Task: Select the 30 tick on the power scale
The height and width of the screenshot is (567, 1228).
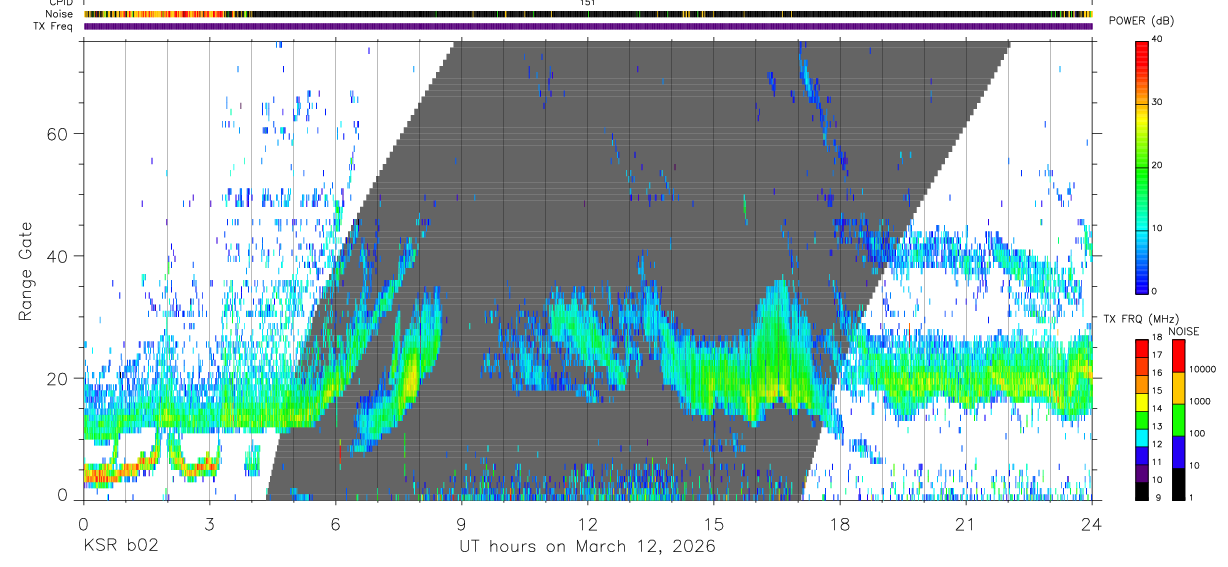Action: point(1158,103)
